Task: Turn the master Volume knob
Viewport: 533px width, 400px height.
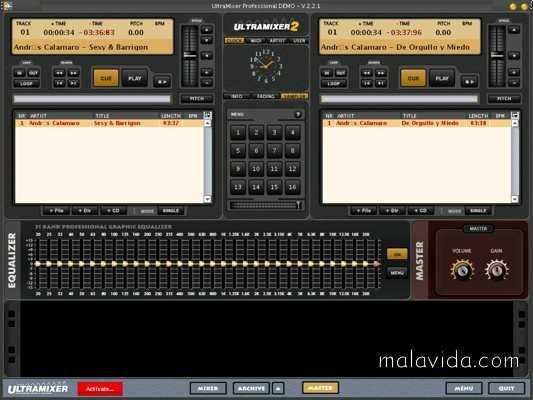Action: pos(462,271)
